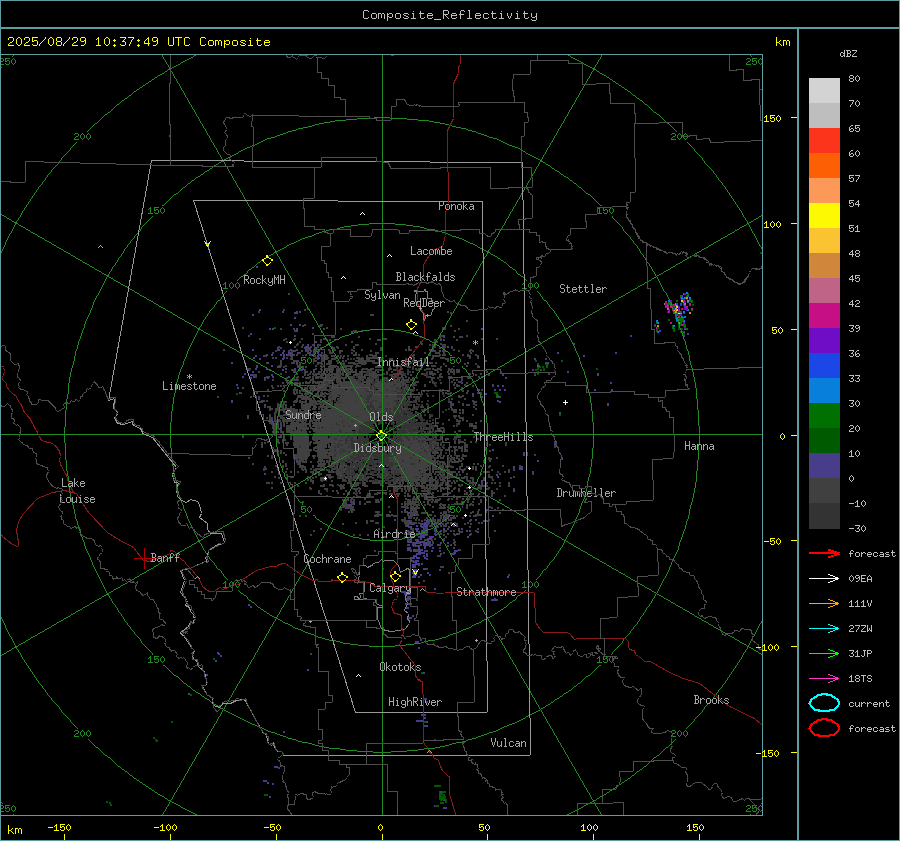Click the Banff town label
The width and height of the screenshot is (900, 841).
pos(165,557)
